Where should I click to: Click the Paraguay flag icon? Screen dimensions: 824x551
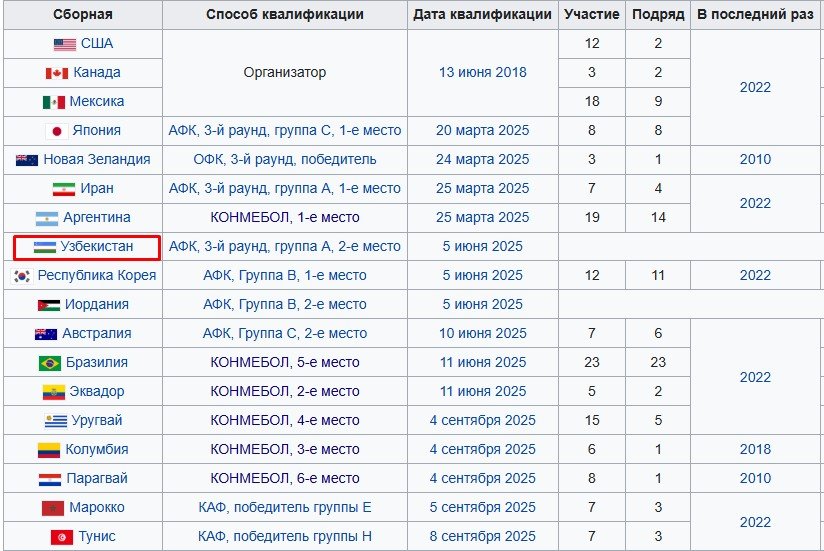click(50, 480)
